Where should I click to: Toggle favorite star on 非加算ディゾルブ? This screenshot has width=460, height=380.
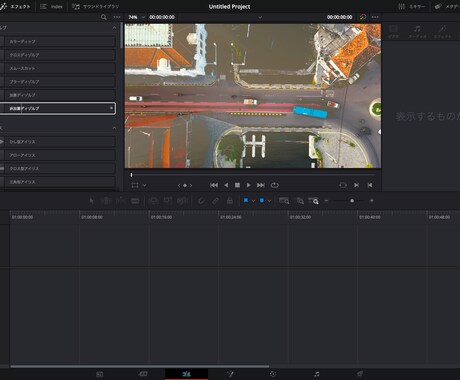(111, 108)
